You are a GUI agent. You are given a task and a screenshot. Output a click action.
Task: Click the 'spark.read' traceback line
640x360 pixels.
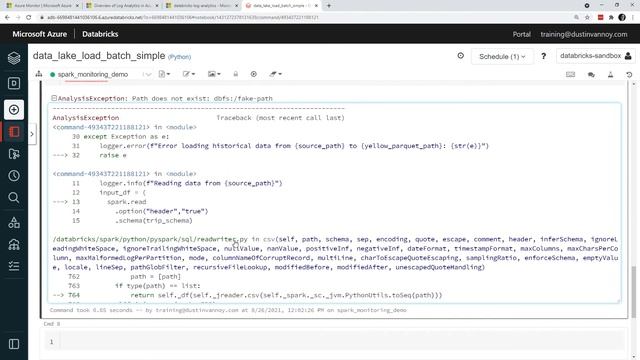pyautogui.click(x=127, y=202)
